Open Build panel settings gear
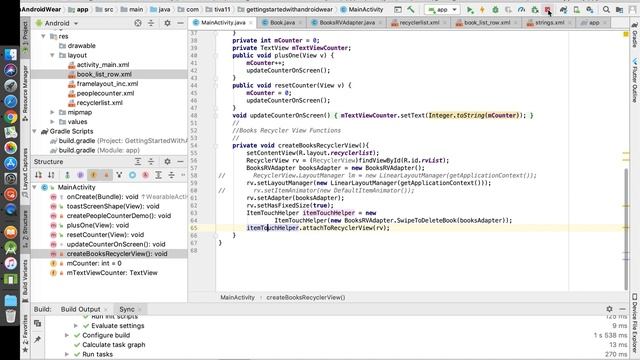640x360 pixels. [x=609, y=309]
